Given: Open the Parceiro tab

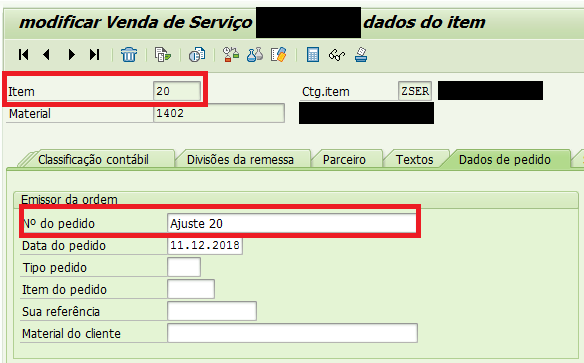Looking at the screenshot, I should pos(344,160).
